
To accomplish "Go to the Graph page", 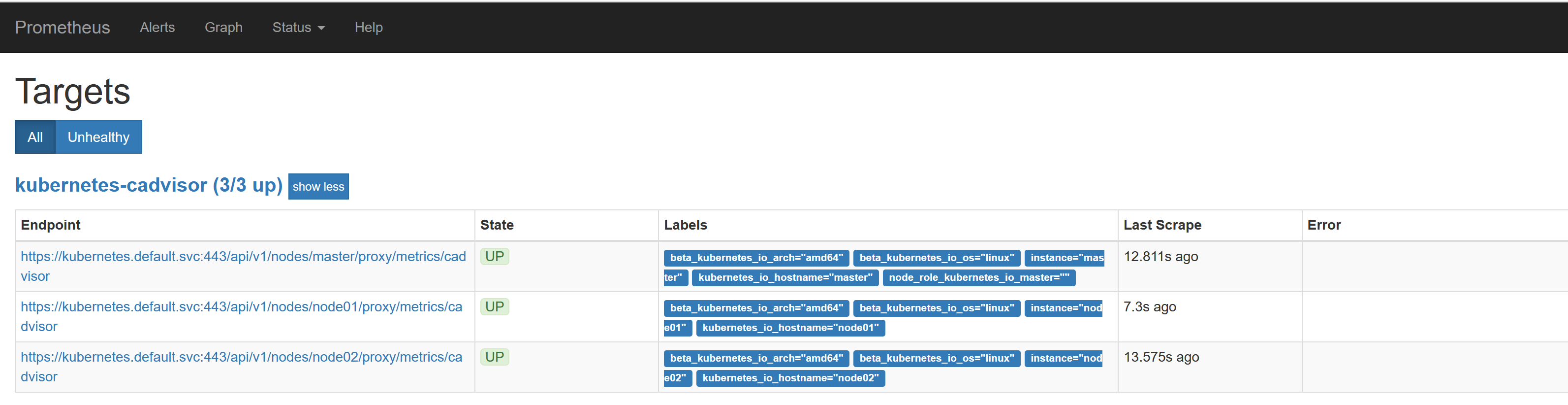I will click(223, 28).
